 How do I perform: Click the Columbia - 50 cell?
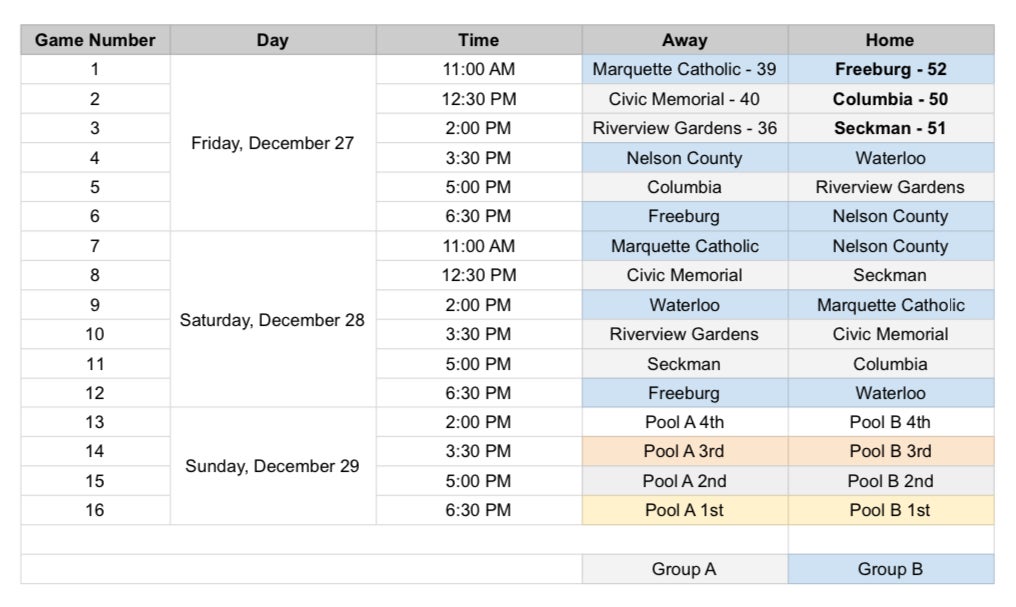(x=890, y=99)
